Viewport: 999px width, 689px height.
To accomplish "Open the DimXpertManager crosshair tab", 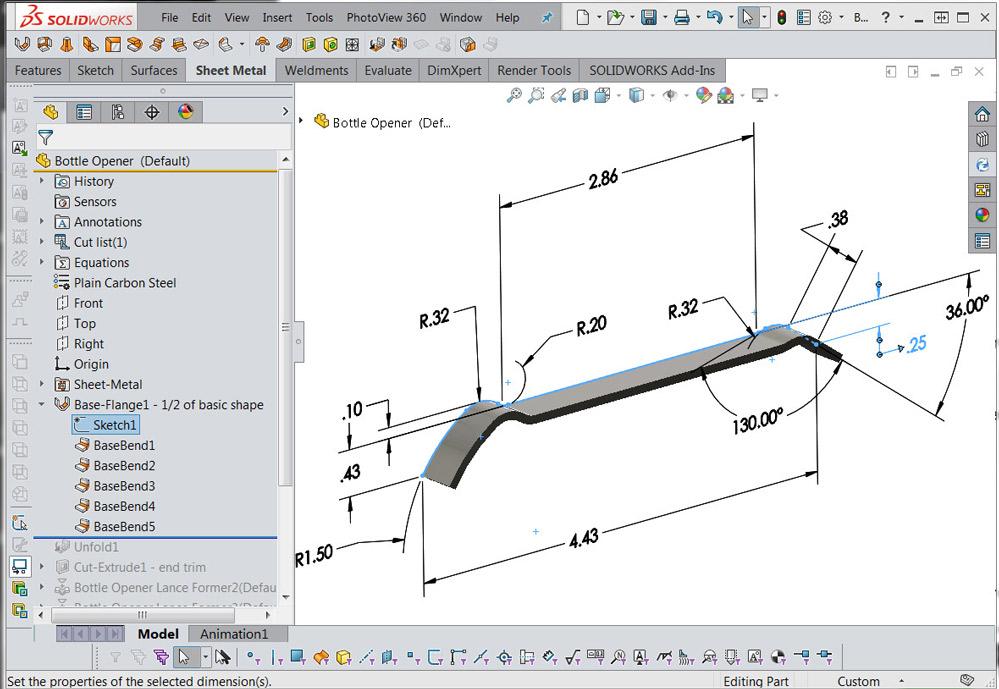I will [152, 112].
